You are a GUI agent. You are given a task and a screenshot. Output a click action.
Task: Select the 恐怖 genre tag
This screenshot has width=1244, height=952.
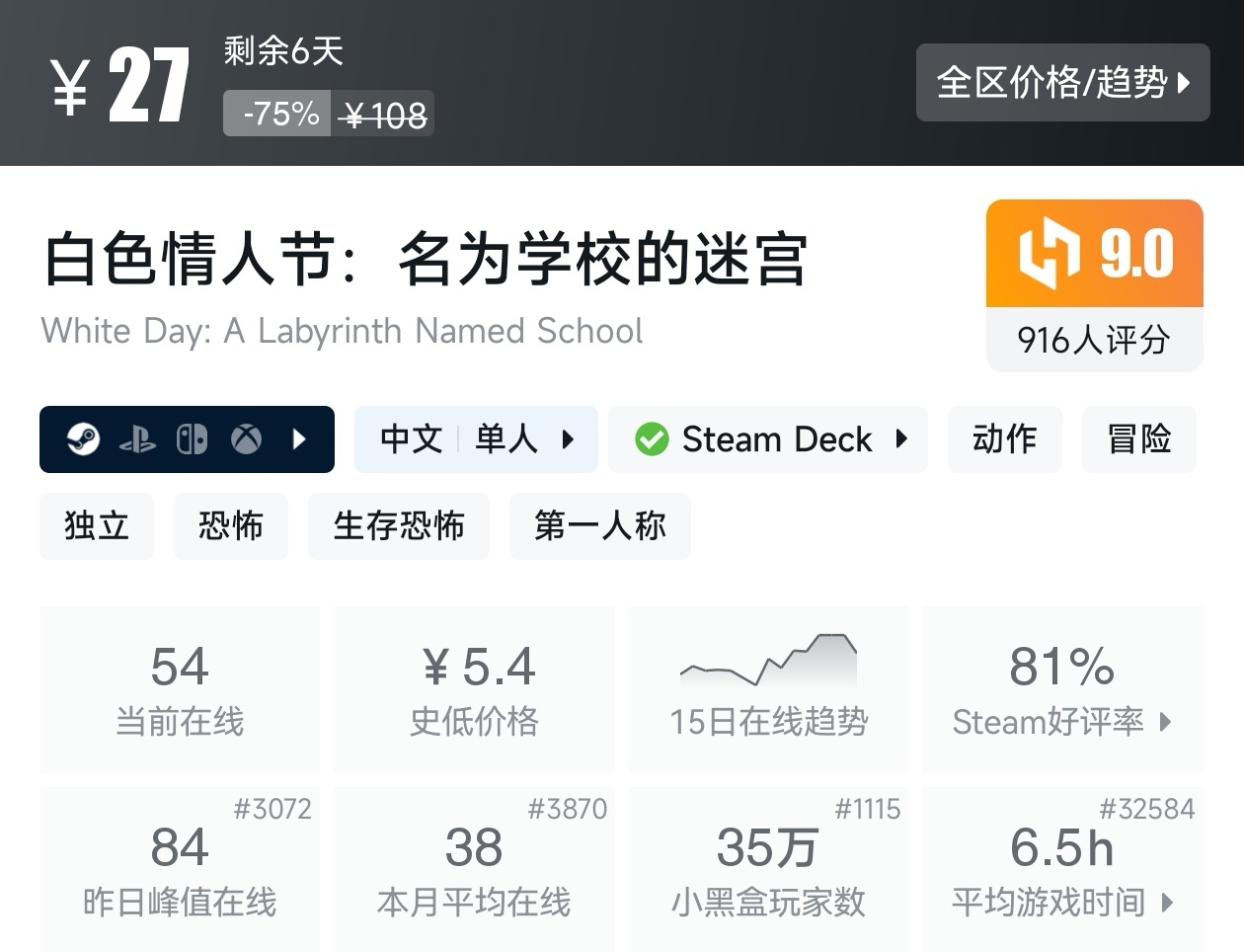point(230,526)
